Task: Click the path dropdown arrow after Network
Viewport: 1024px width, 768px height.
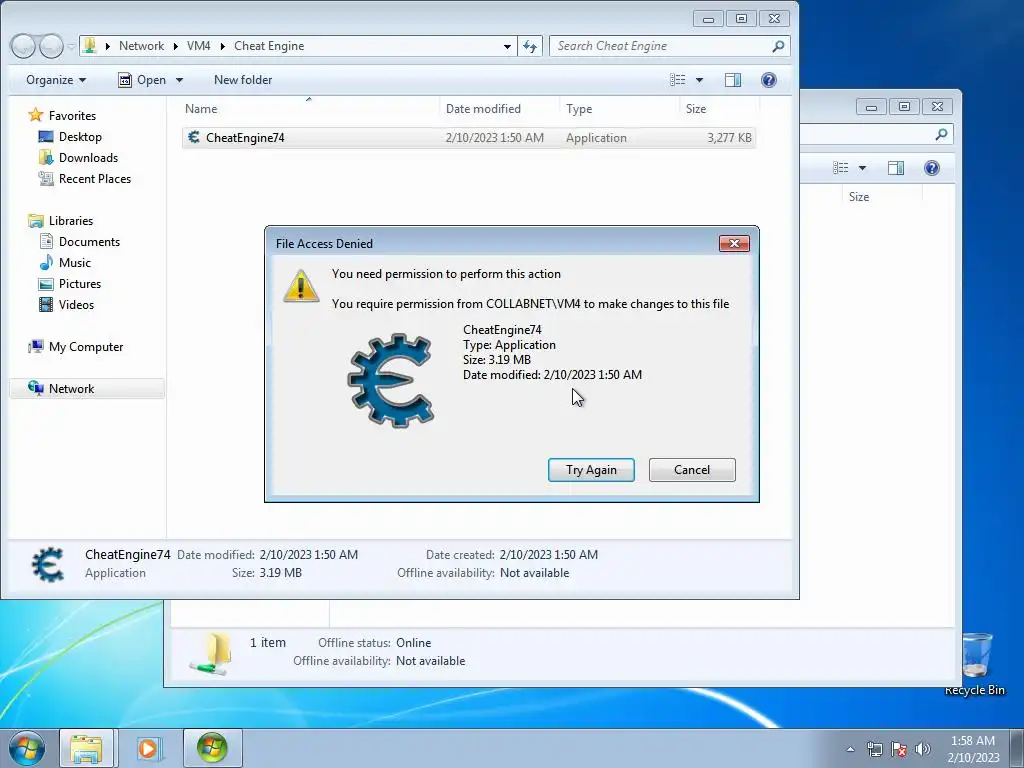Action: click(176, 46)
